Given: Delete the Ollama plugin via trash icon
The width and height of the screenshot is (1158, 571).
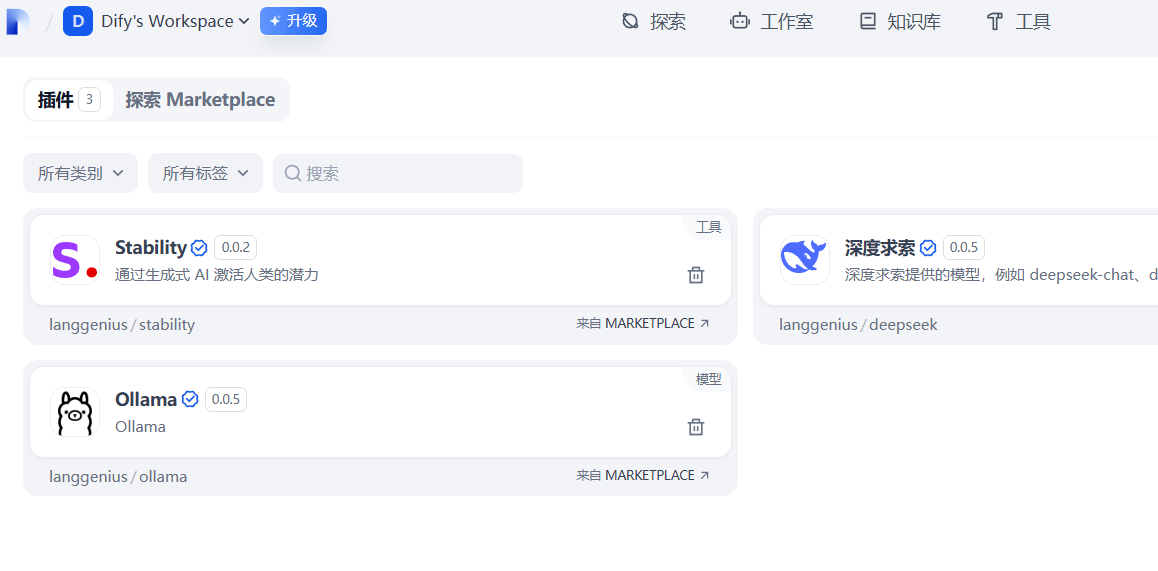Looking at the screenshot, I should pyautogui.click(x=696, y=427).
